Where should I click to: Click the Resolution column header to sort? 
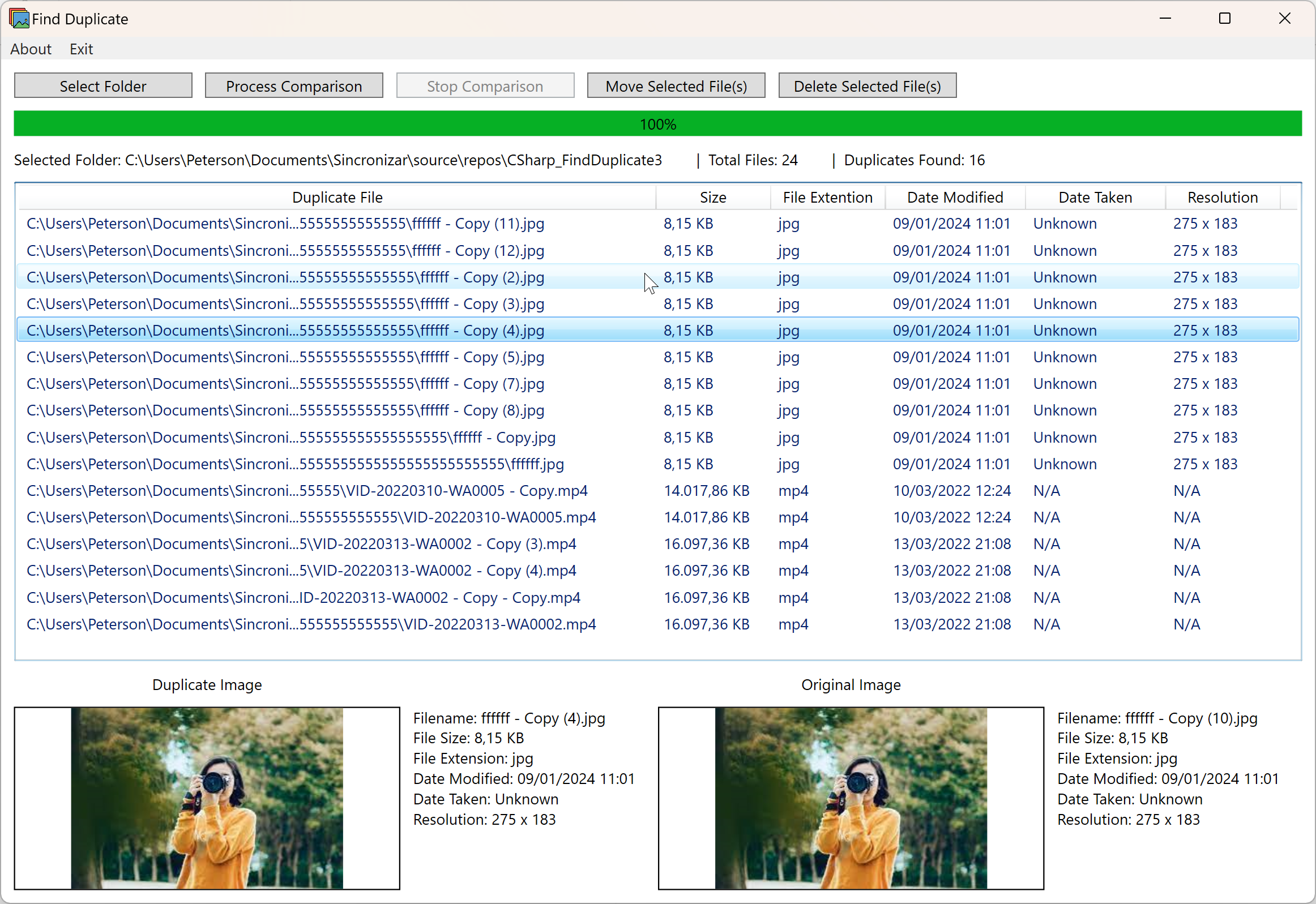[x=1220, y=197]
